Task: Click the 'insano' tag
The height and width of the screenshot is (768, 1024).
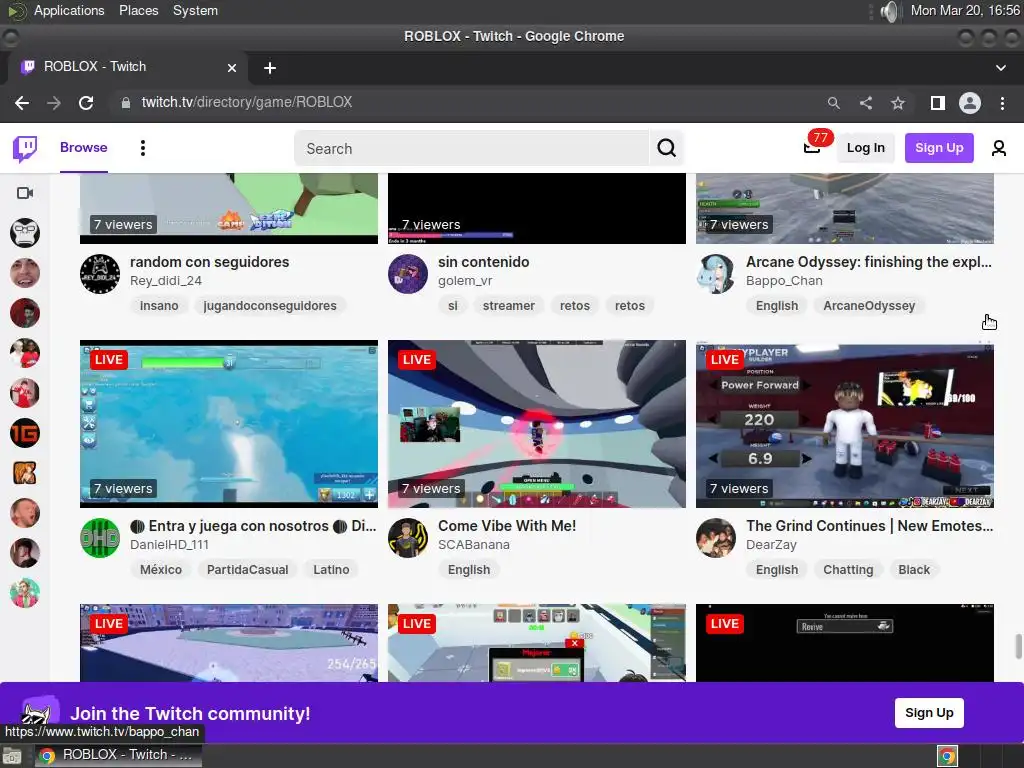Action: click(159, 306)
